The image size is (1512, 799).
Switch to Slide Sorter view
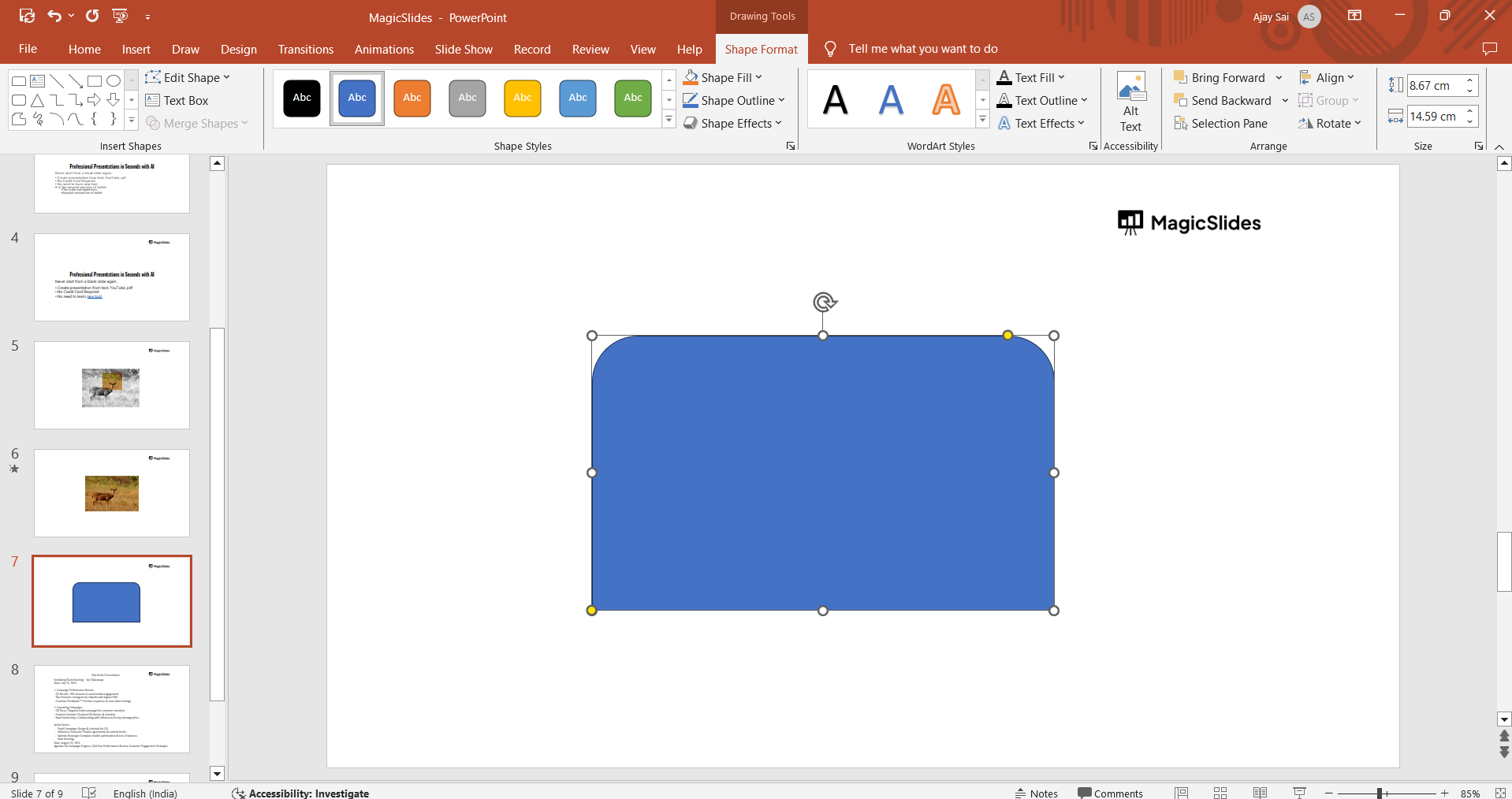point(1220,793)
